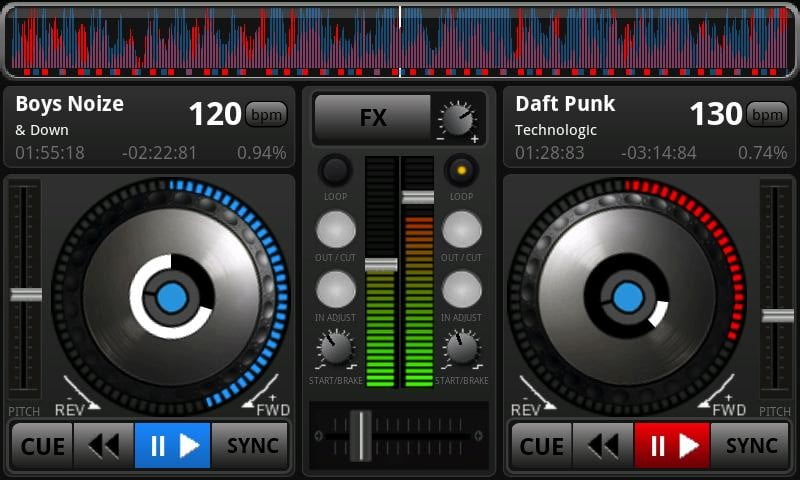
Task: Click the right START/BRAKE knob
Action: tap(461, 348)
